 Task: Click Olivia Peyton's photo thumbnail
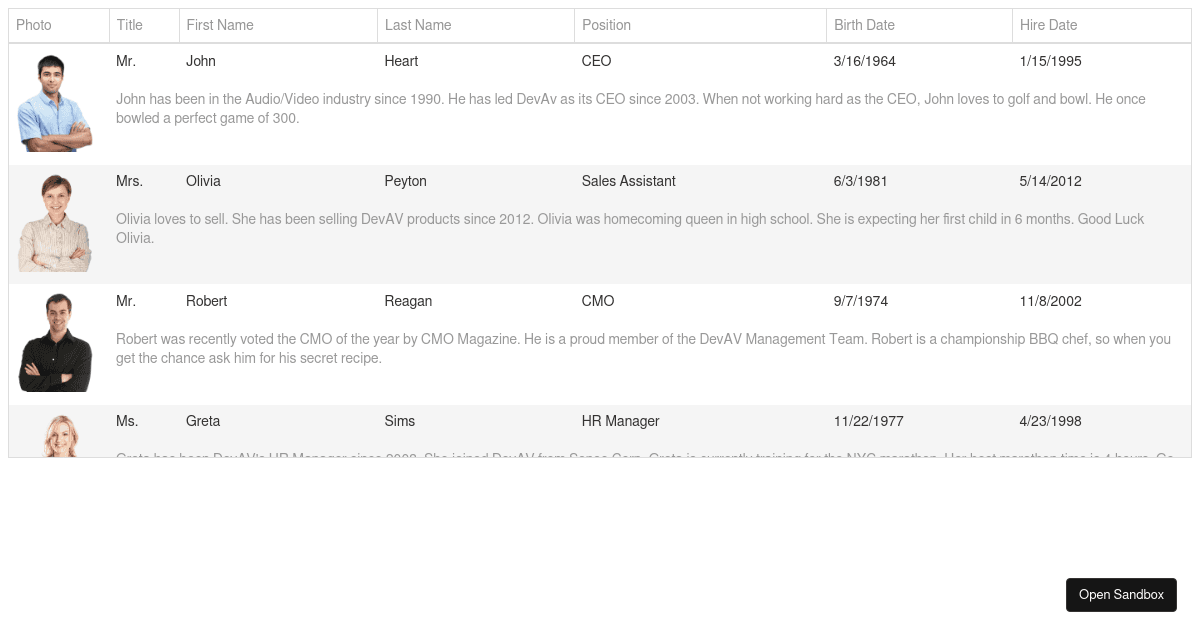[55, 221]
